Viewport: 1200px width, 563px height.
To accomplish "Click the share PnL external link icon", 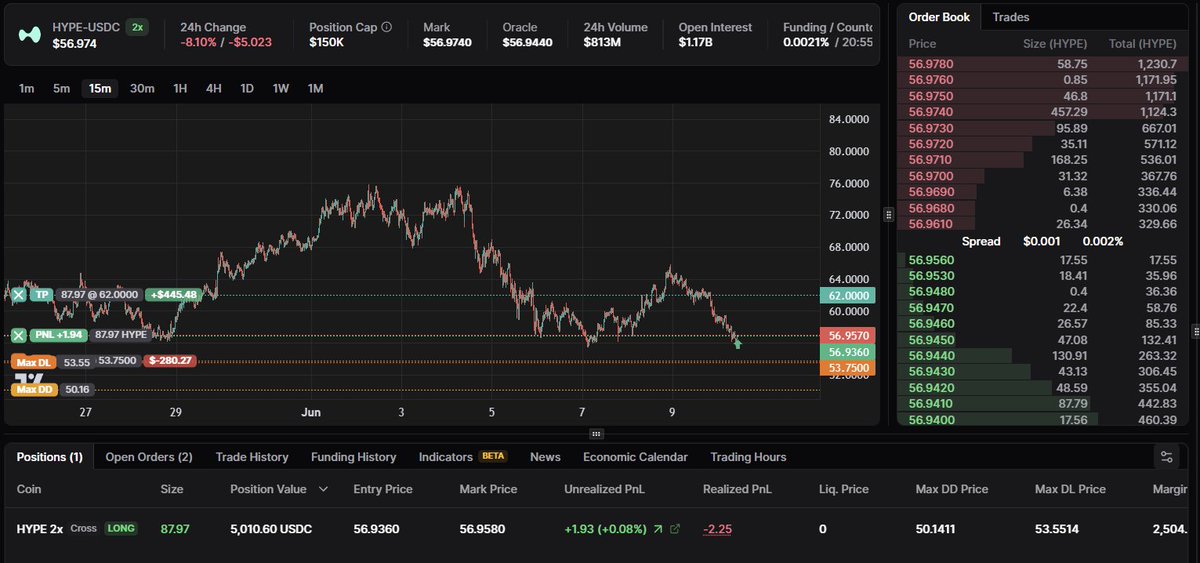I will (x=675, y=529).
